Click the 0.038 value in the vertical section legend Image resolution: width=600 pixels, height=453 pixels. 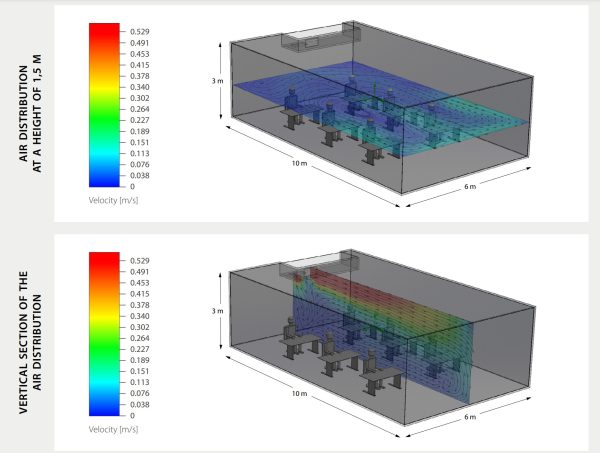coord(140,405)
